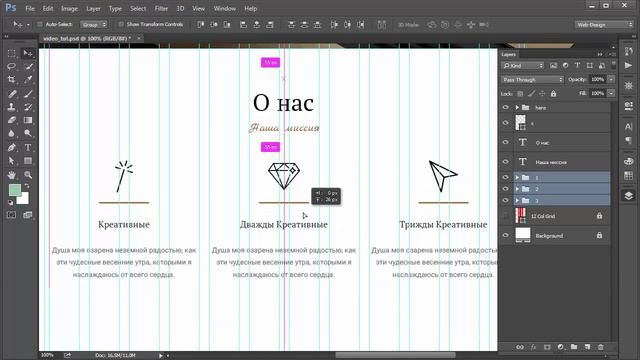This screenshot has width=640, height=360.
Task: Select the Clone Stamp tool
Action: pos(11,107)
